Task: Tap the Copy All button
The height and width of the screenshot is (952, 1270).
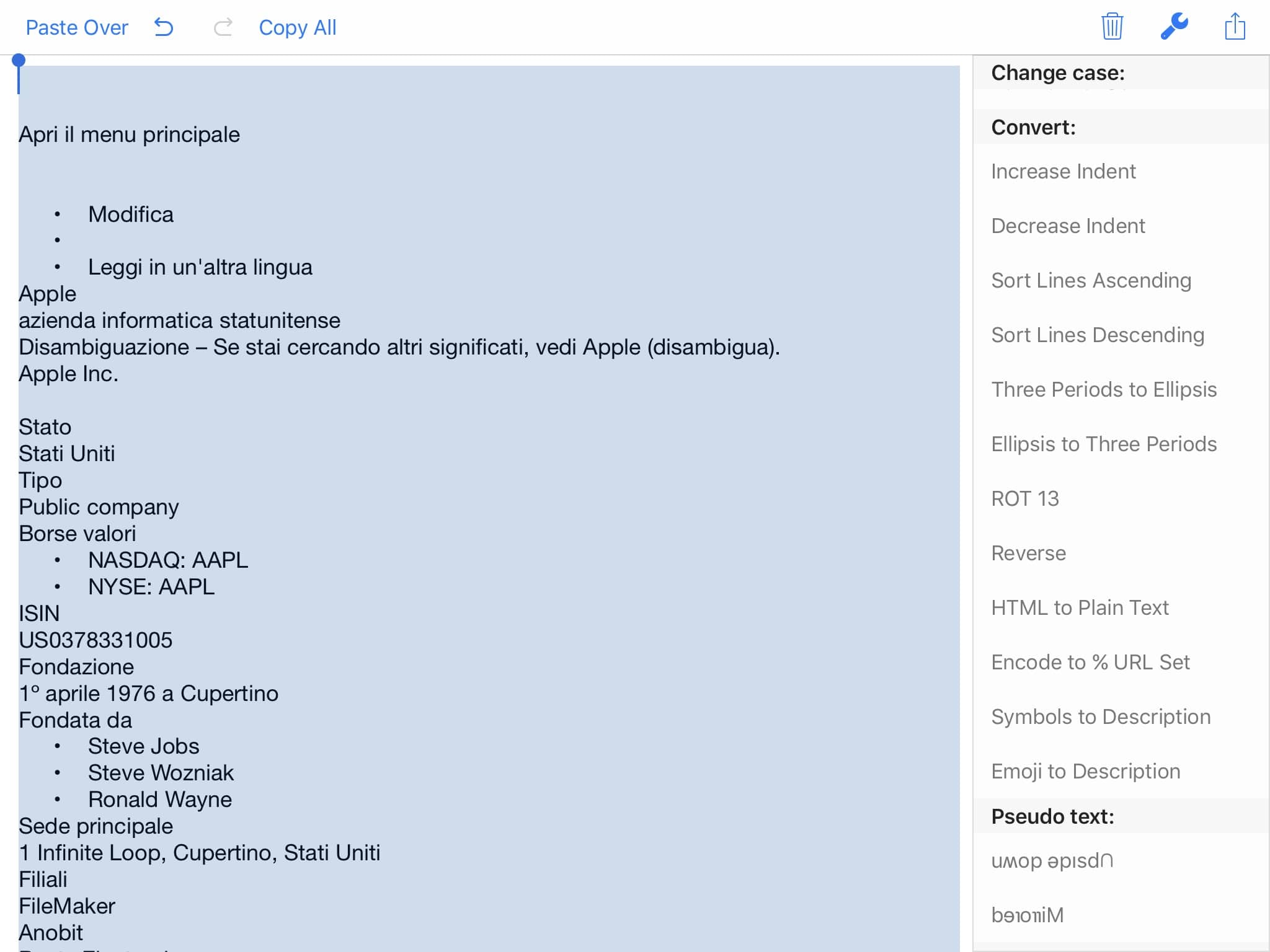Action: 297,27
